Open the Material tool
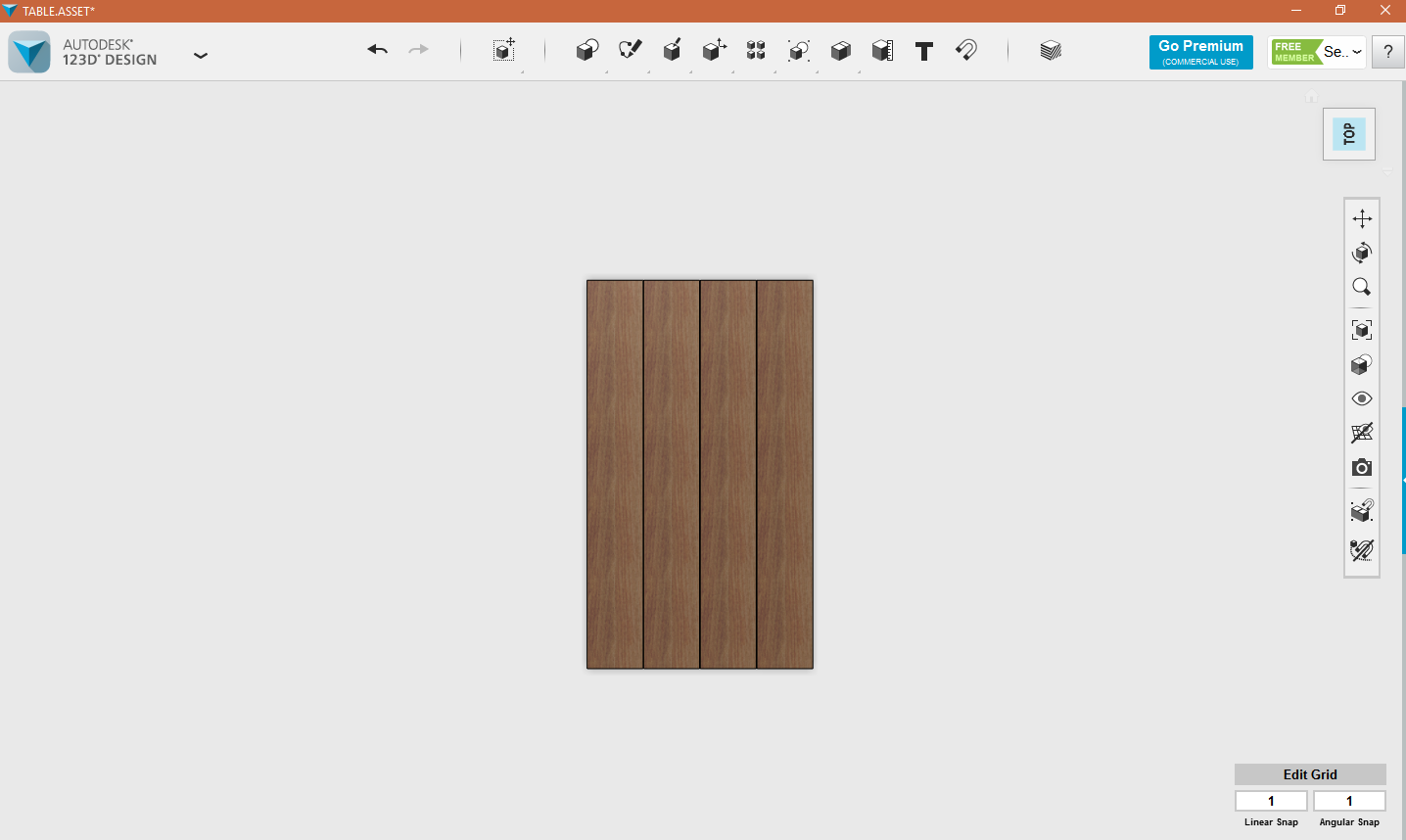1406x840 pixels. (1050, 50)
